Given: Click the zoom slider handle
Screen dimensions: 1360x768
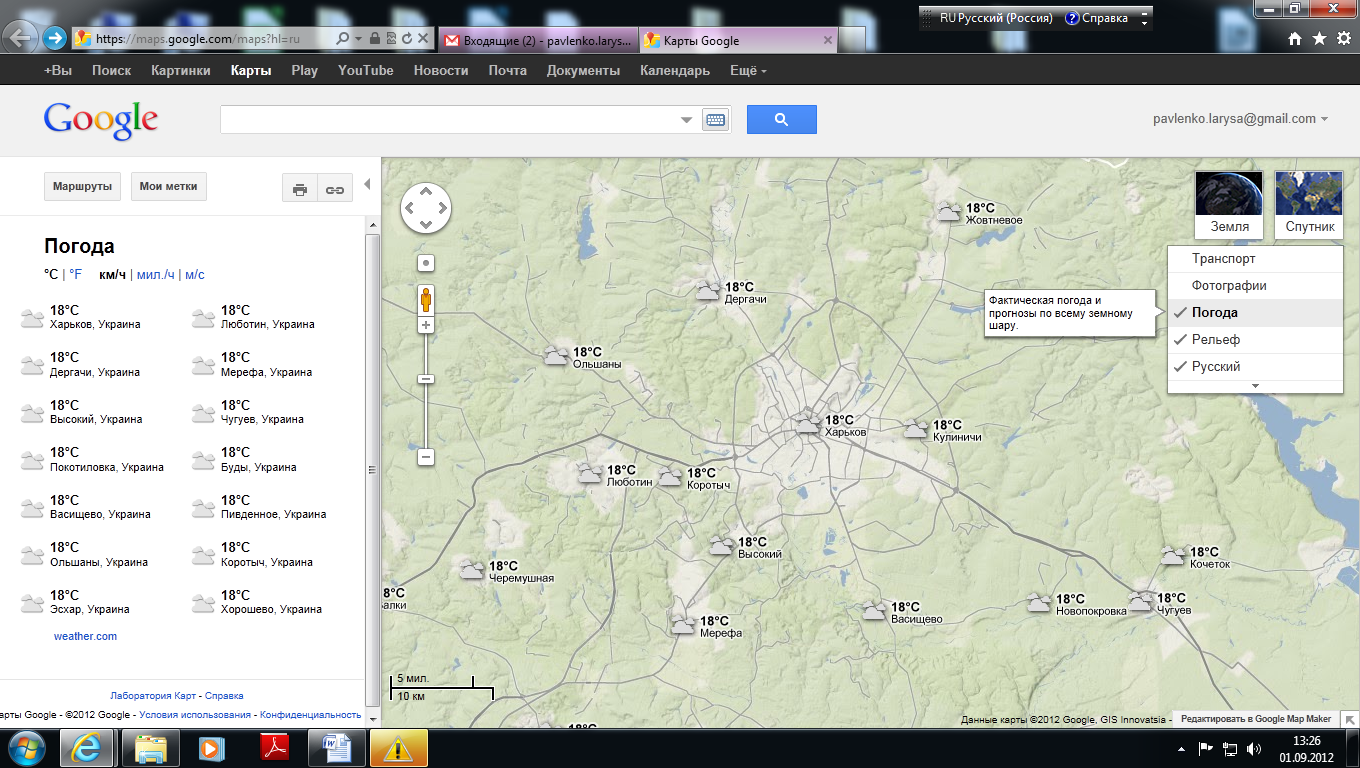Looking at the screenshot, I should pos(426,379).
